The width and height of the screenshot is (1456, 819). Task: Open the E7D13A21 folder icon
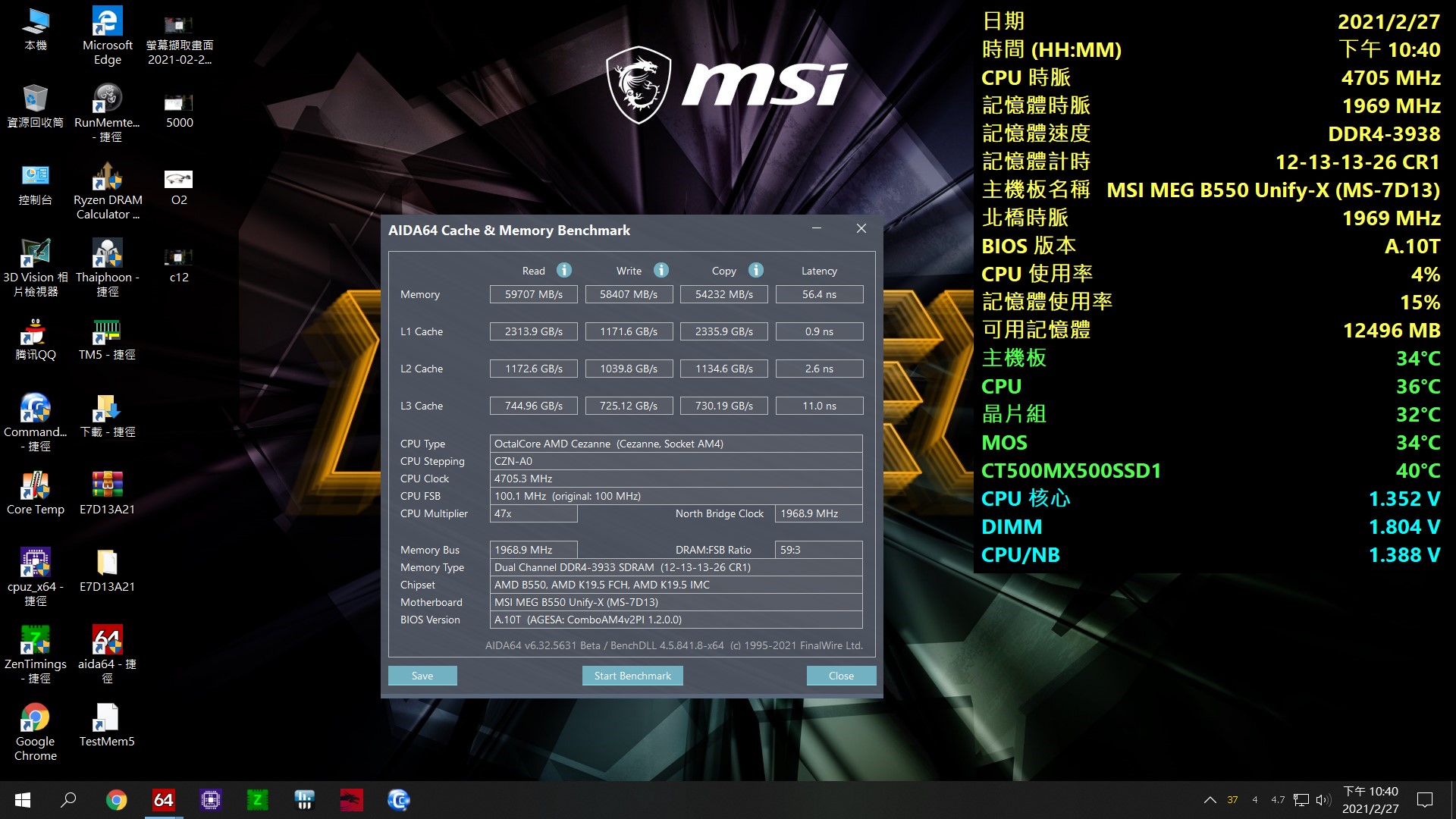pos(107,570)
